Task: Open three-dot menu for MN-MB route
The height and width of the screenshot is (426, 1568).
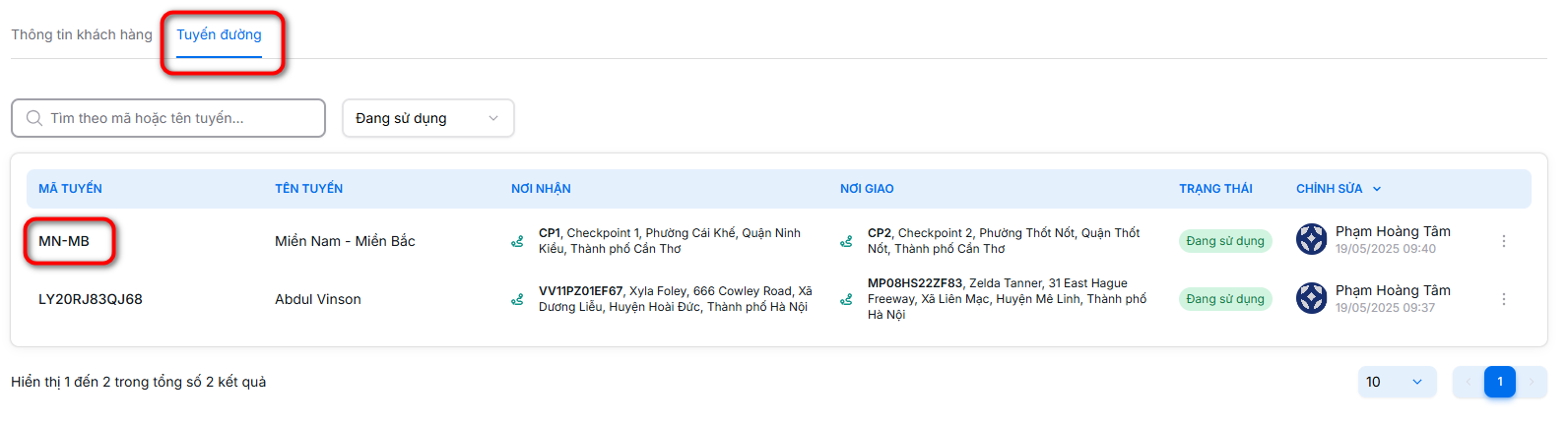Action: pyautogui.click(x=1503, y=241)
